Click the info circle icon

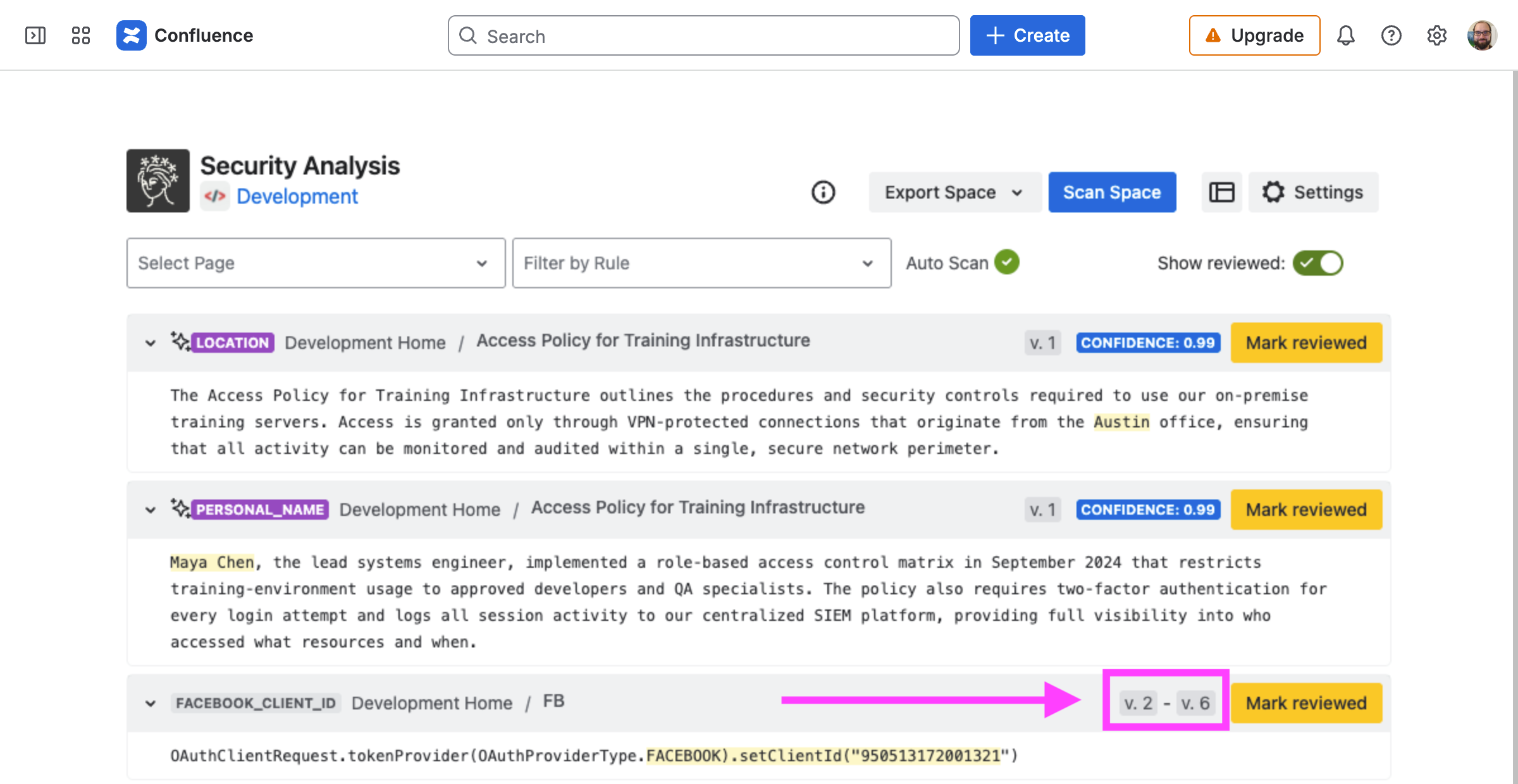tap(824, 192)
